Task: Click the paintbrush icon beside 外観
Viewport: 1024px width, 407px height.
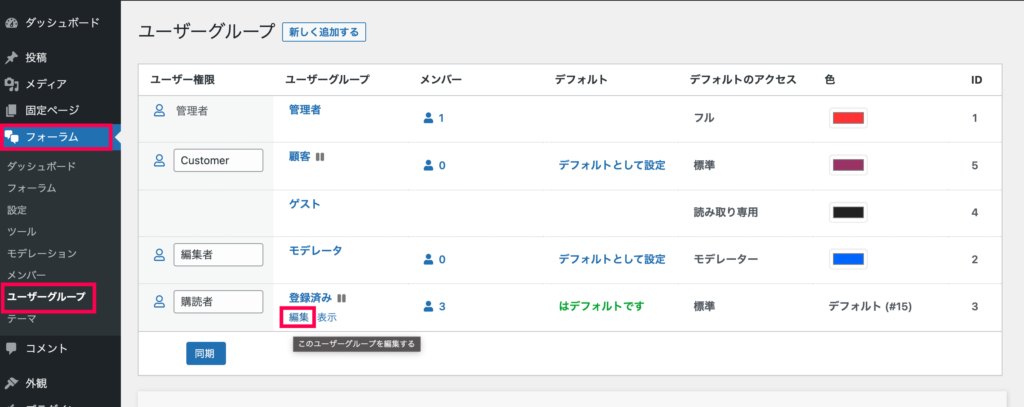Action: coord(11,383)
